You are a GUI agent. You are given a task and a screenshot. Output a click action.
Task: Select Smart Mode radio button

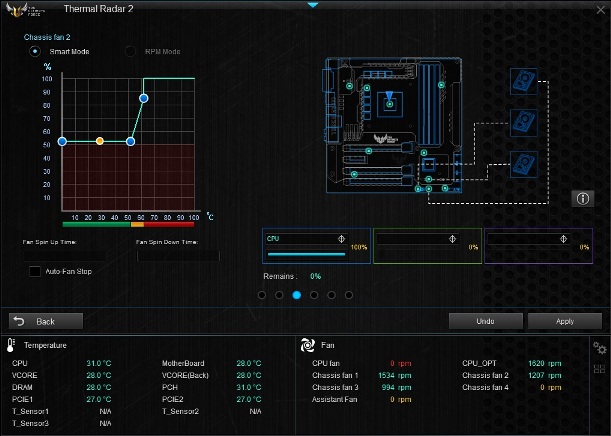[x=35, y=51]
